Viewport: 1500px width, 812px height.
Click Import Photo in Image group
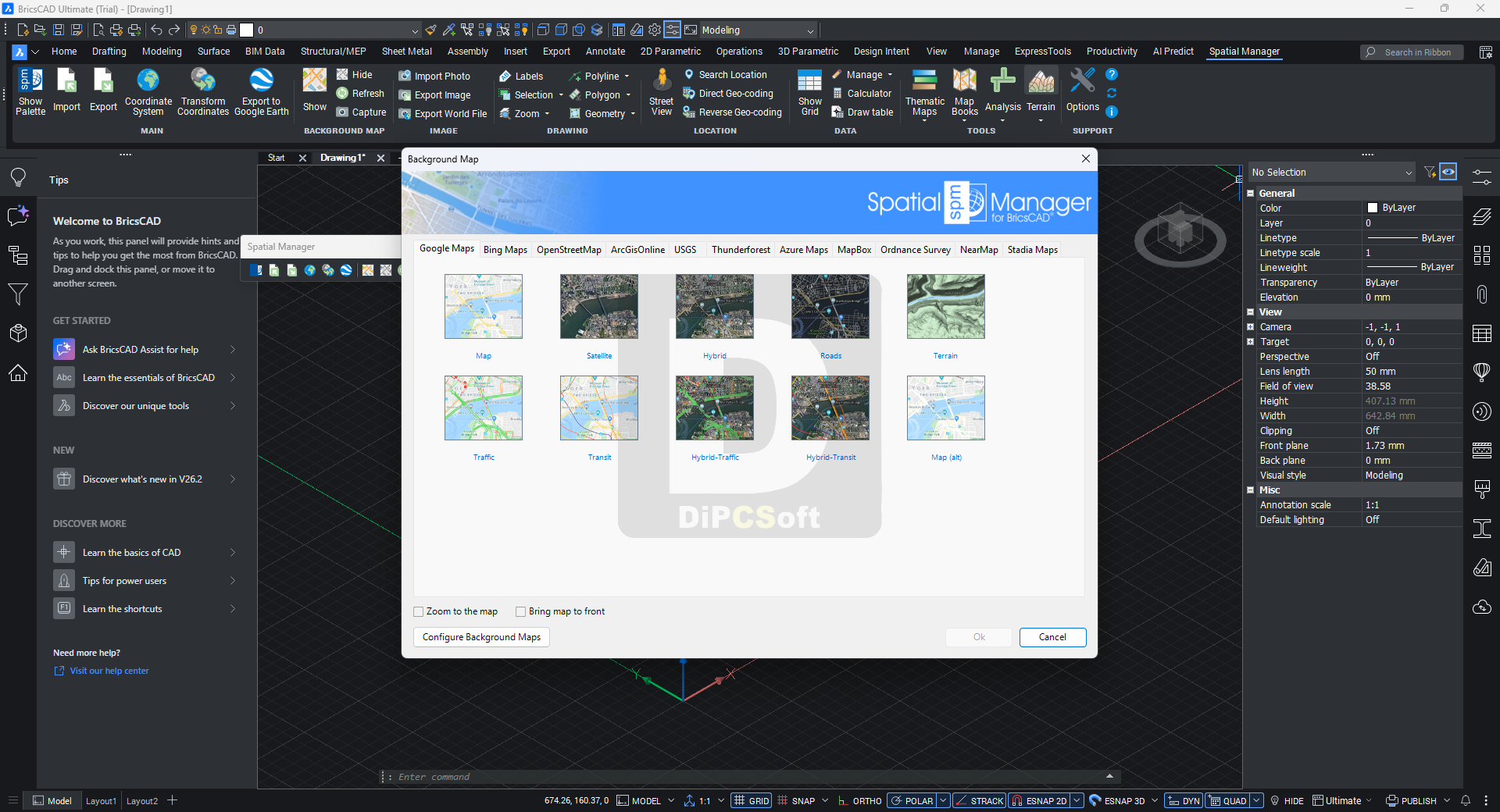(x=434, y=76)
